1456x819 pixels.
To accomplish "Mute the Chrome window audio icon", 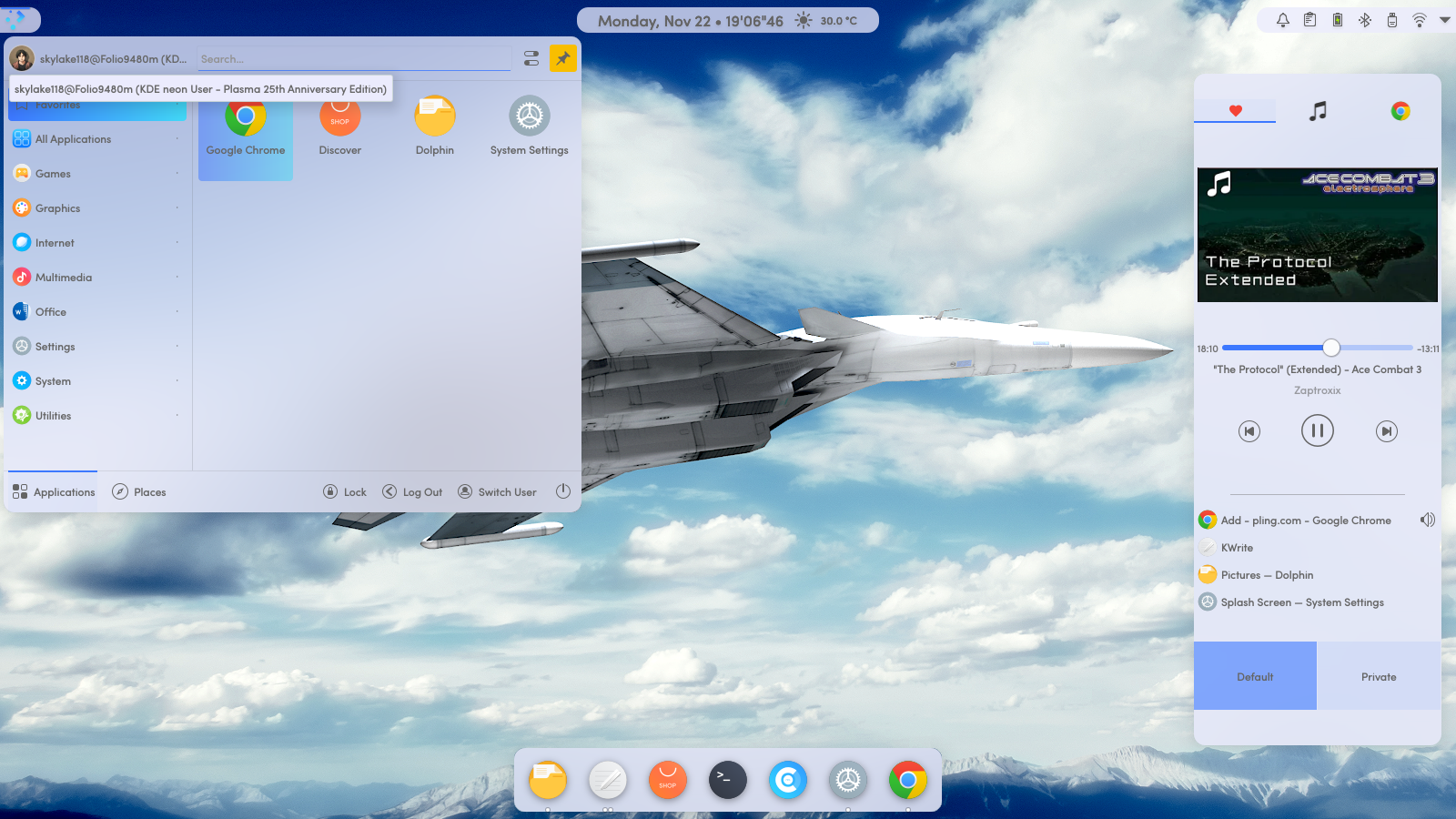I will (1428, 521).
